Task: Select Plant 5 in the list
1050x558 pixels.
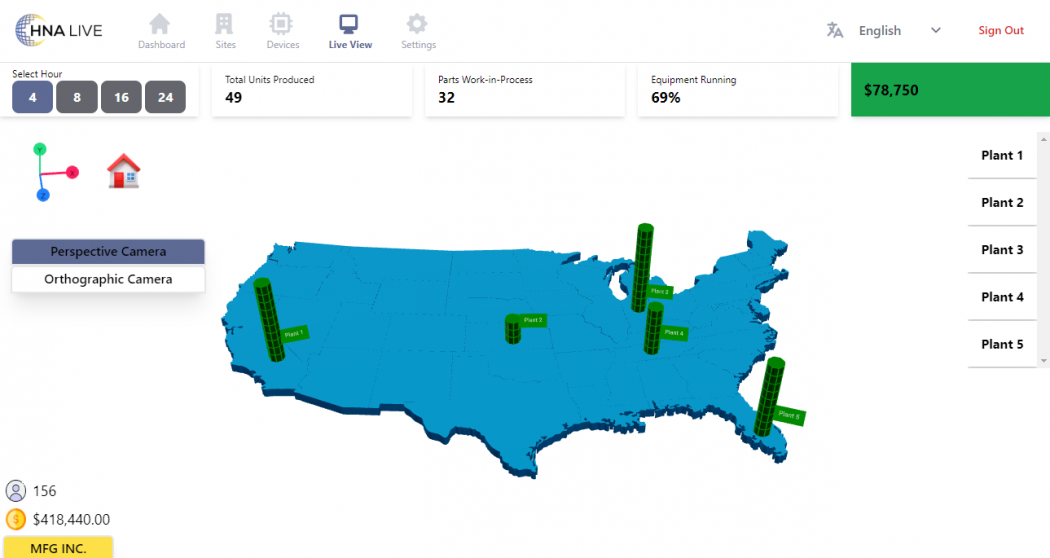Action: coord(1002,344)
